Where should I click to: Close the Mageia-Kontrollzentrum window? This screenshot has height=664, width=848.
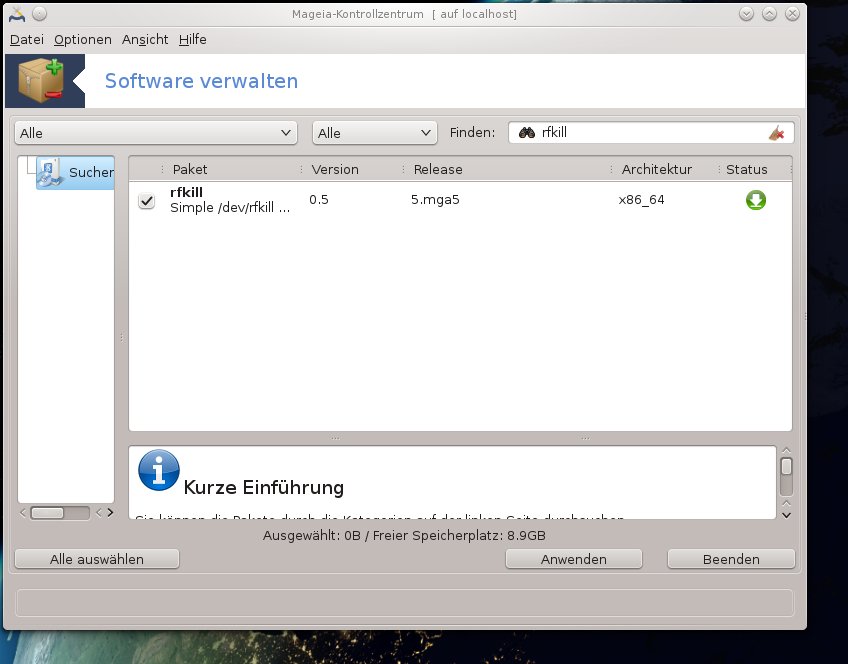coord(792,14)
